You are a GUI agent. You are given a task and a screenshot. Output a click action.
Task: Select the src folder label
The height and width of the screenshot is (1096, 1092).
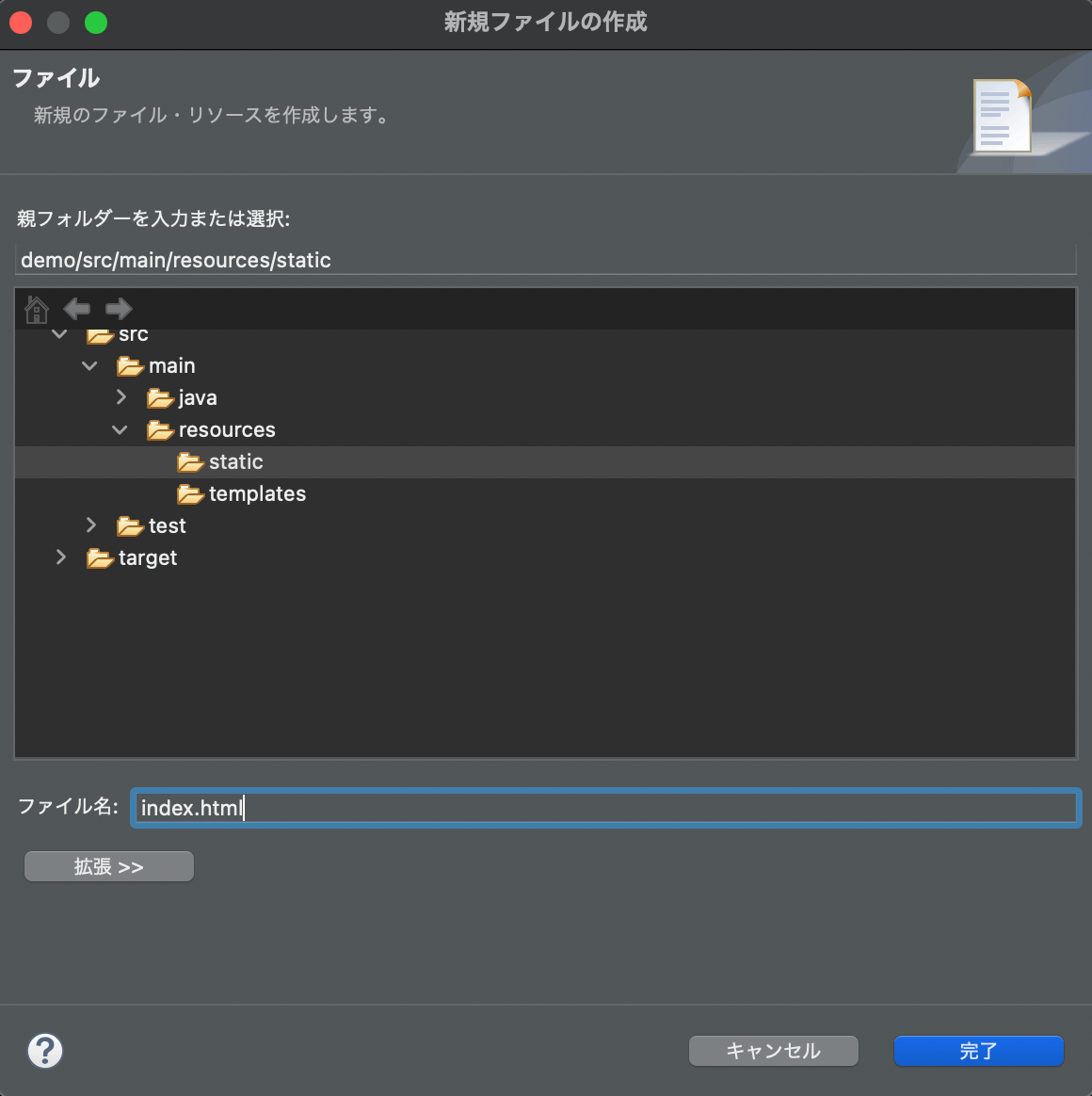(134, 335)
